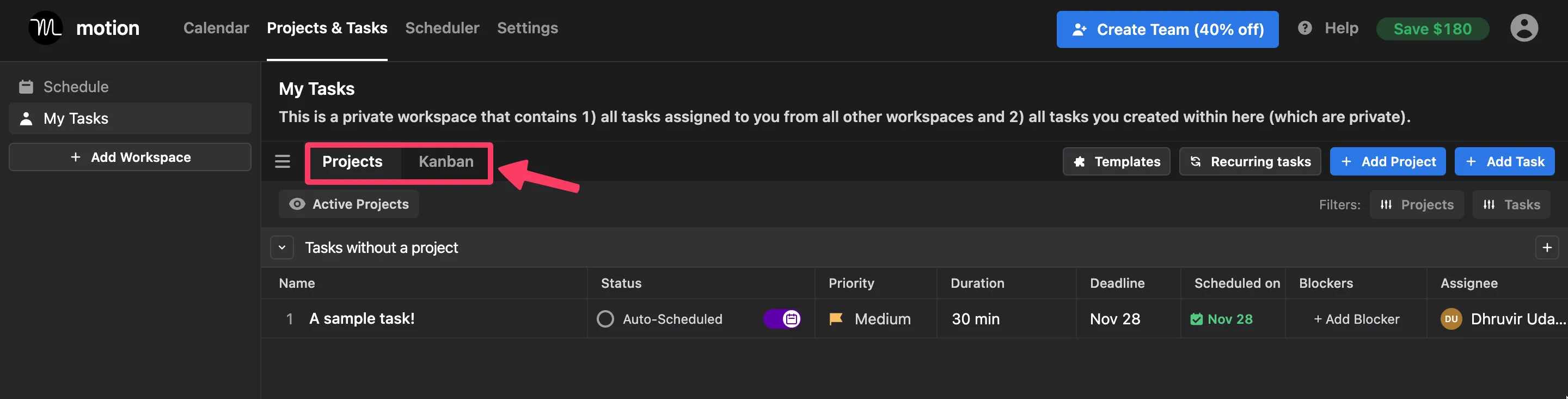This screenshot has width=1568, height=399.
Task: Click Add Workspace in the sidebar
Action: [130, 157]
